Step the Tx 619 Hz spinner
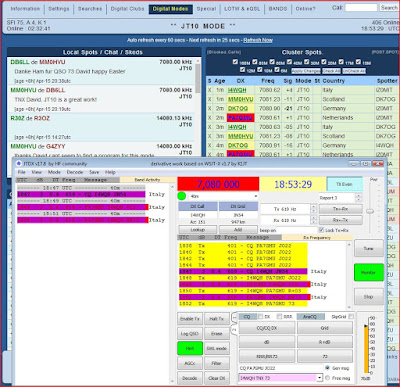Image resolution: width=400 pixels, height=387 pixels. click(313, 209)
